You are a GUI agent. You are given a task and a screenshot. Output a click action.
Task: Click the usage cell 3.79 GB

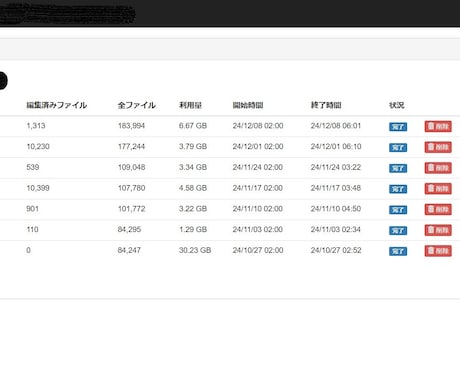pyautogui.click(x=193, y=146)
